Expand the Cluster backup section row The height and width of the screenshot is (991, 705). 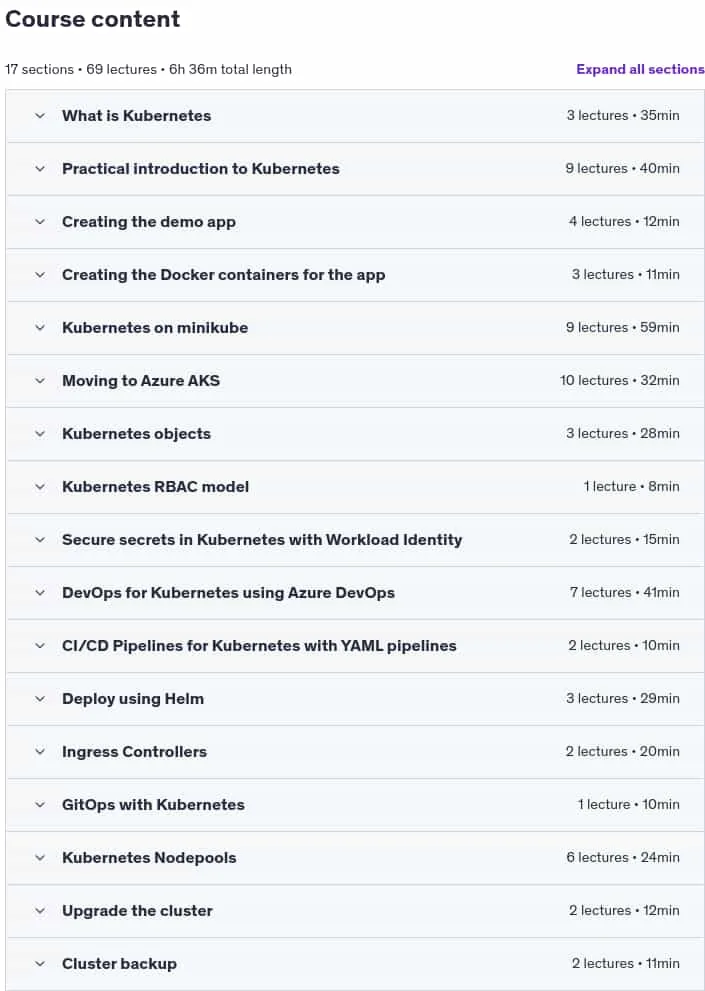pyautogui.click(x=355, y=964)
